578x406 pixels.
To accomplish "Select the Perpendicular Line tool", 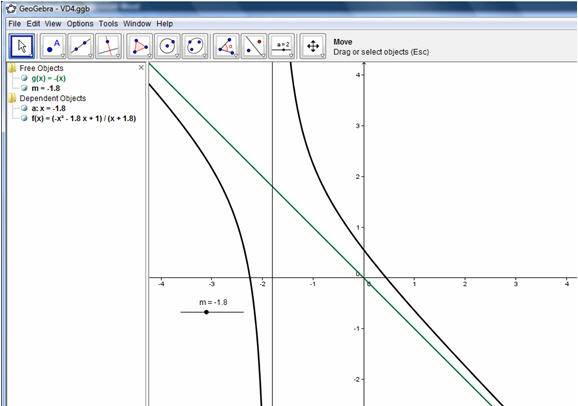I will (108, 46).
